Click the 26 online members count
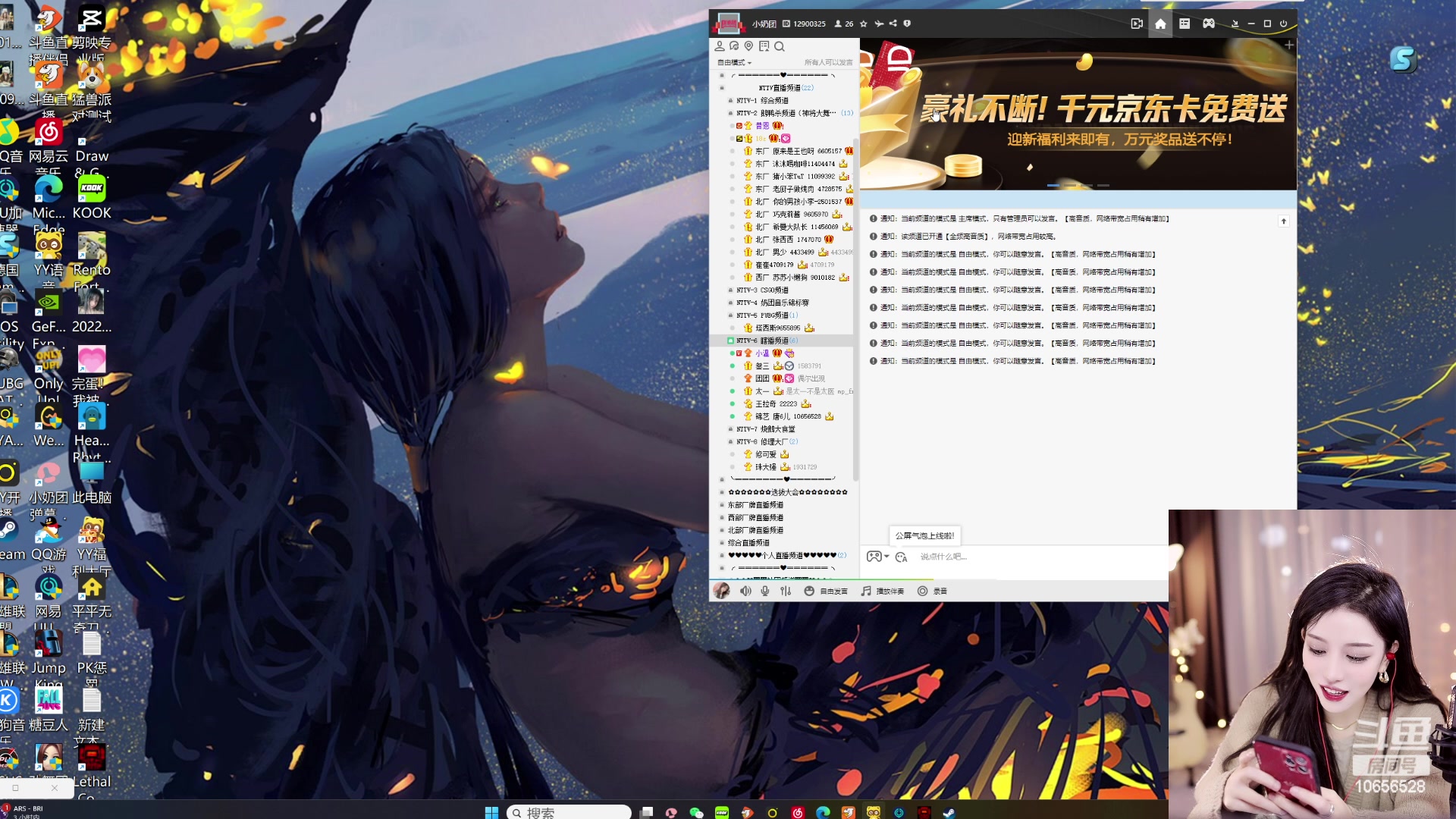The image size is (1456, 819). click(844, 24)
